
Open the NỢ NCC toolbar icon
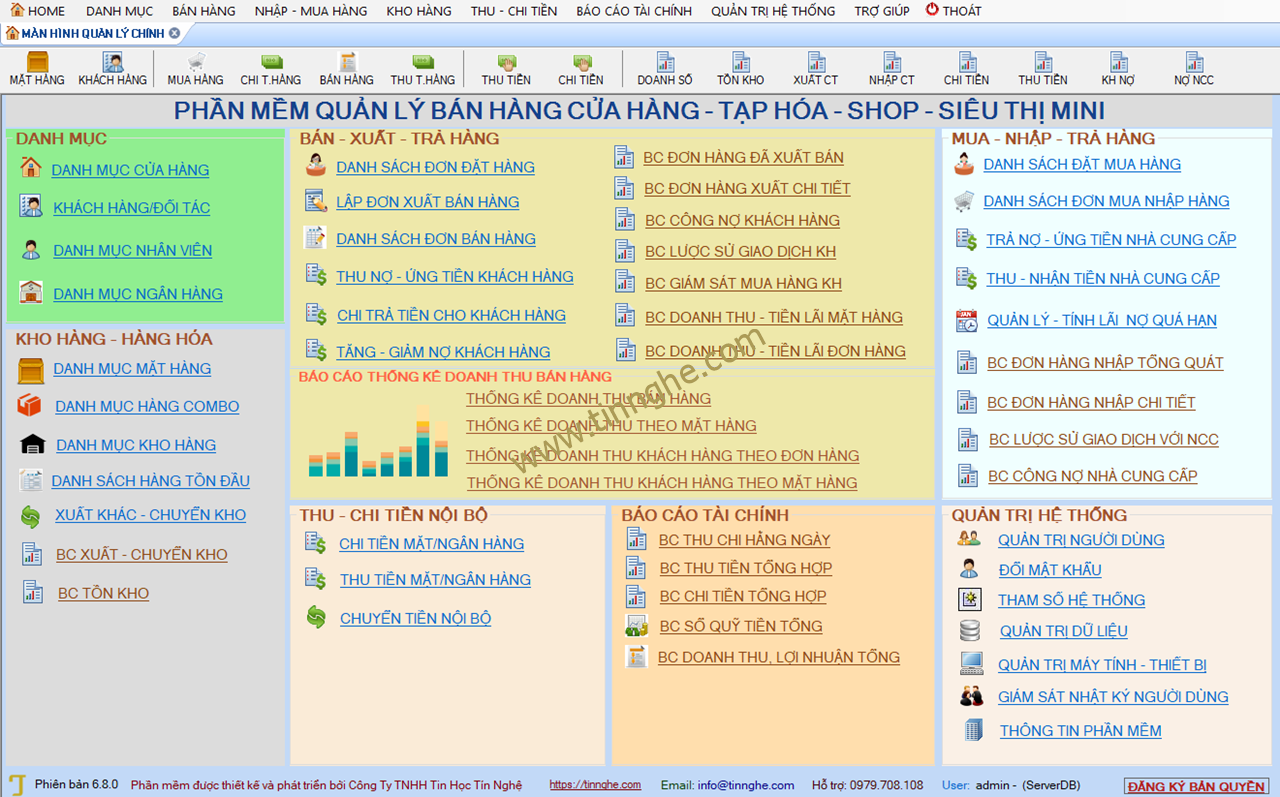click(x=1194, y=69)
